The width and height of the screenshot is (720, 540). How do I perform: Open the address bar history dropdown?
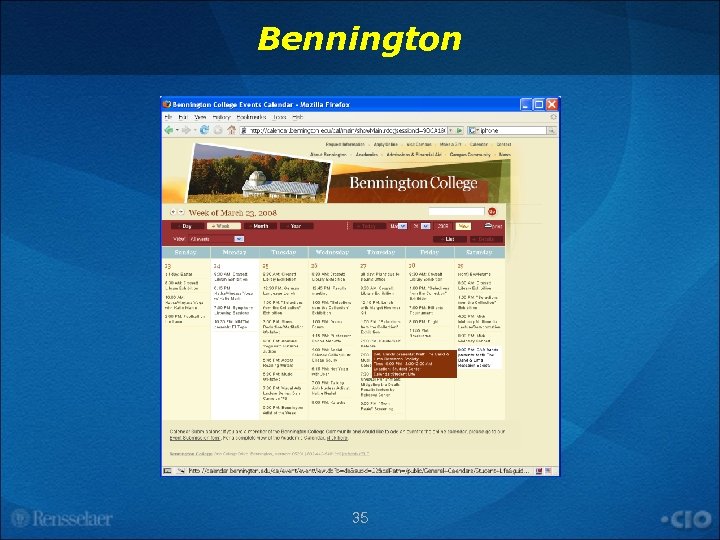point(451,131)
